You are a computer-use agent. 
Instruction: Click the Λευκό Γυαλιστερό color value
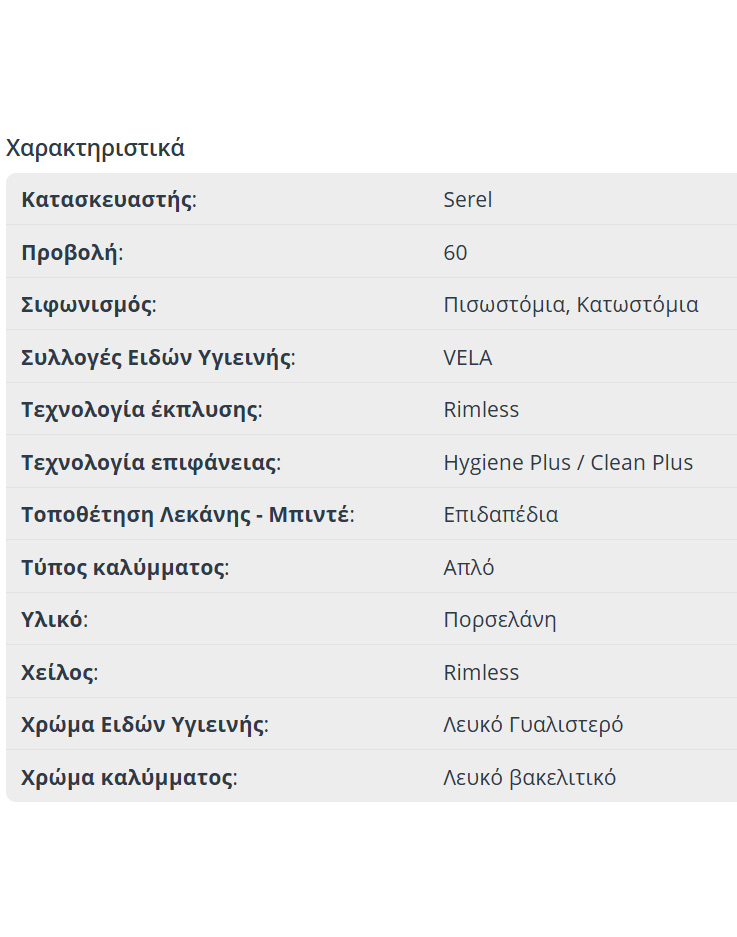pos(533,725)
